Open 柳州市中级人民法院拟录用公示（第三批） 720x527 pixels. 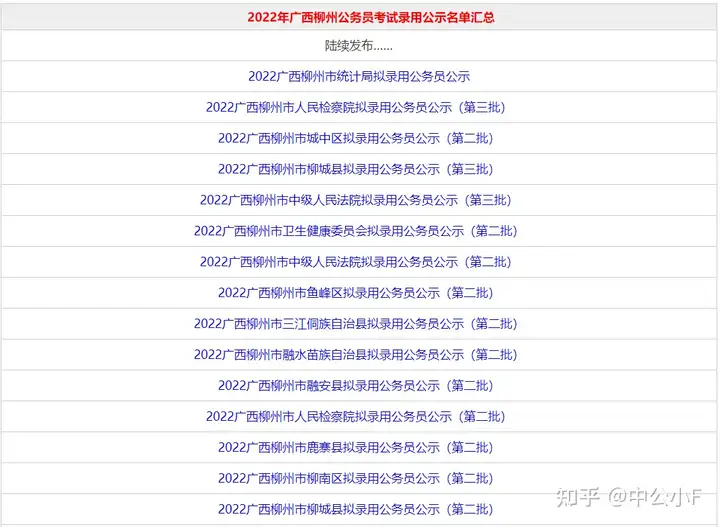point(355,200)
